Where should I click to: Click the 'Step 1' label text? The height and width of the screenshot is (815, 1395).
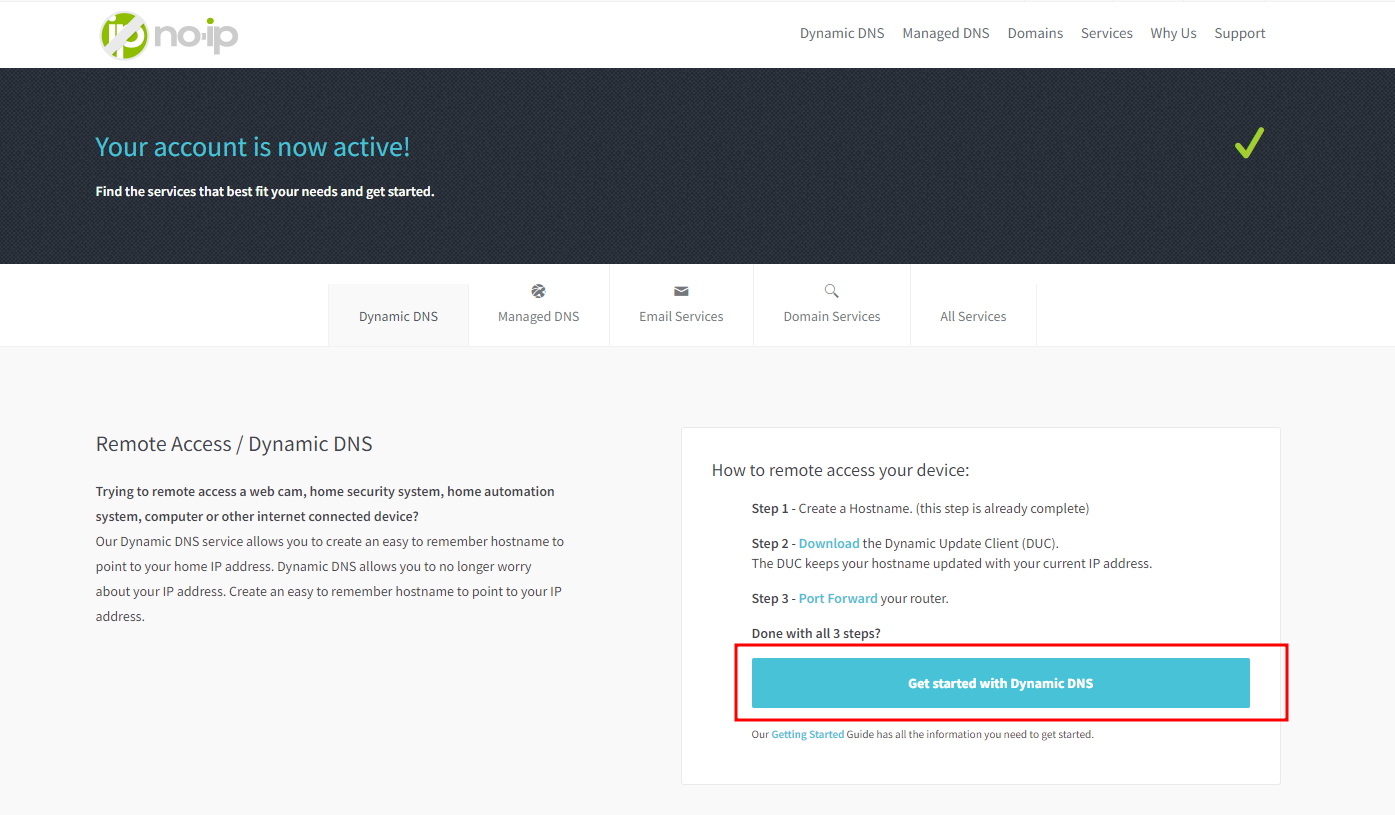[770, 508]
